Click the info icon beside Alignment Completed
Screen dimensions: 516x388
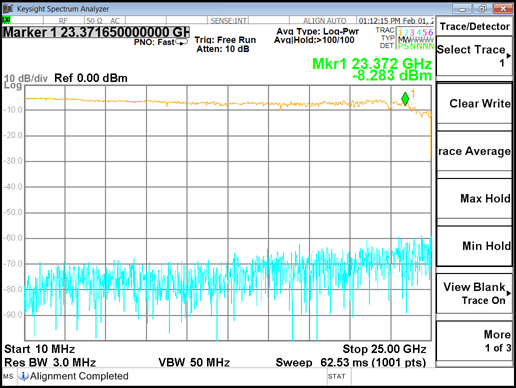click(23, 376)
